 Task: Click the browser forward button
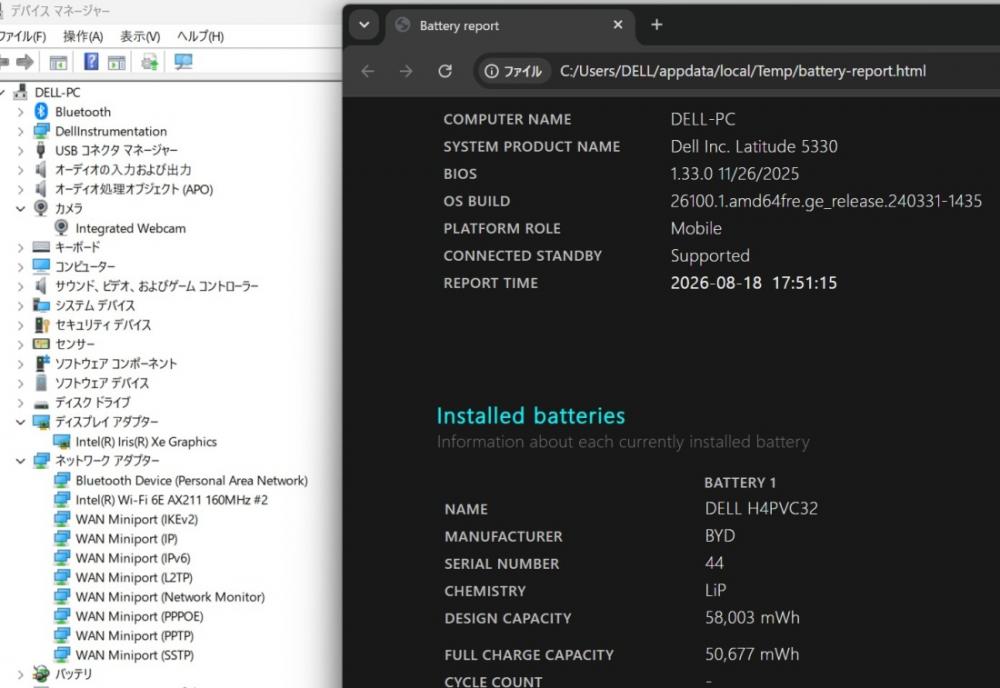click(x=406, y=71)
